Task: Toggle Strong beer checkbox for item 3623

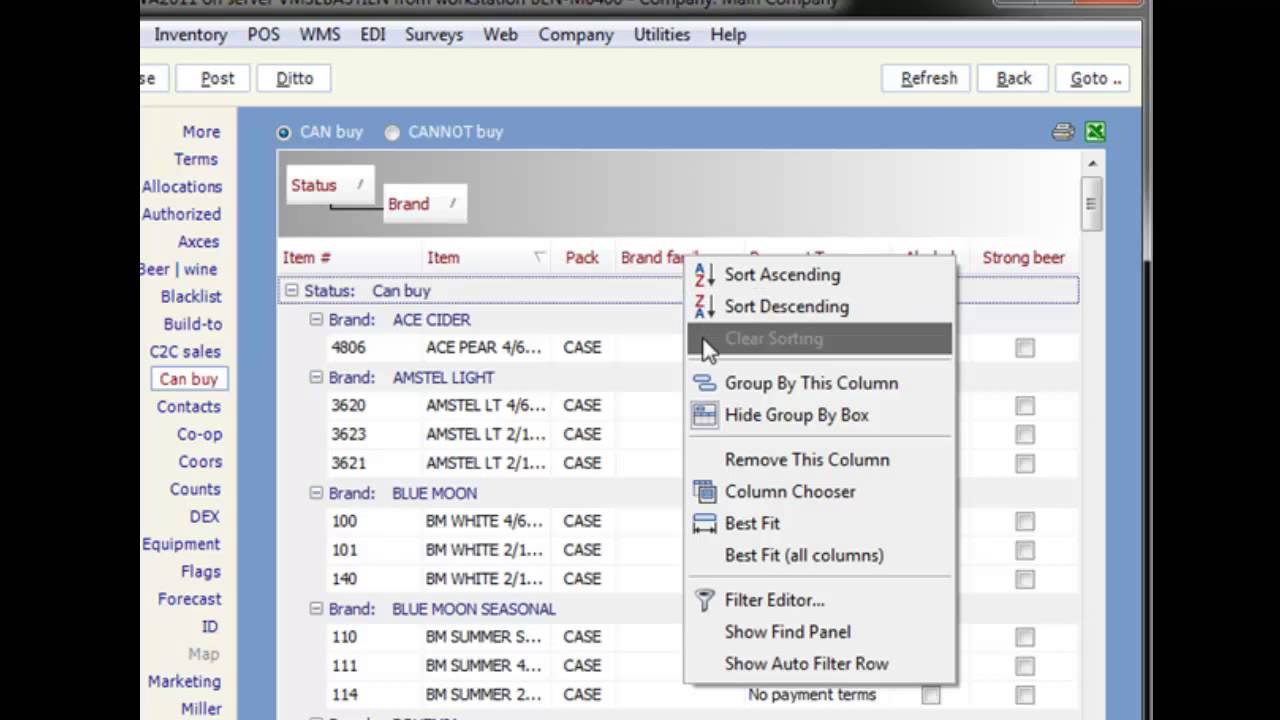Action: pyautogui.click(x=1025, y=435)
